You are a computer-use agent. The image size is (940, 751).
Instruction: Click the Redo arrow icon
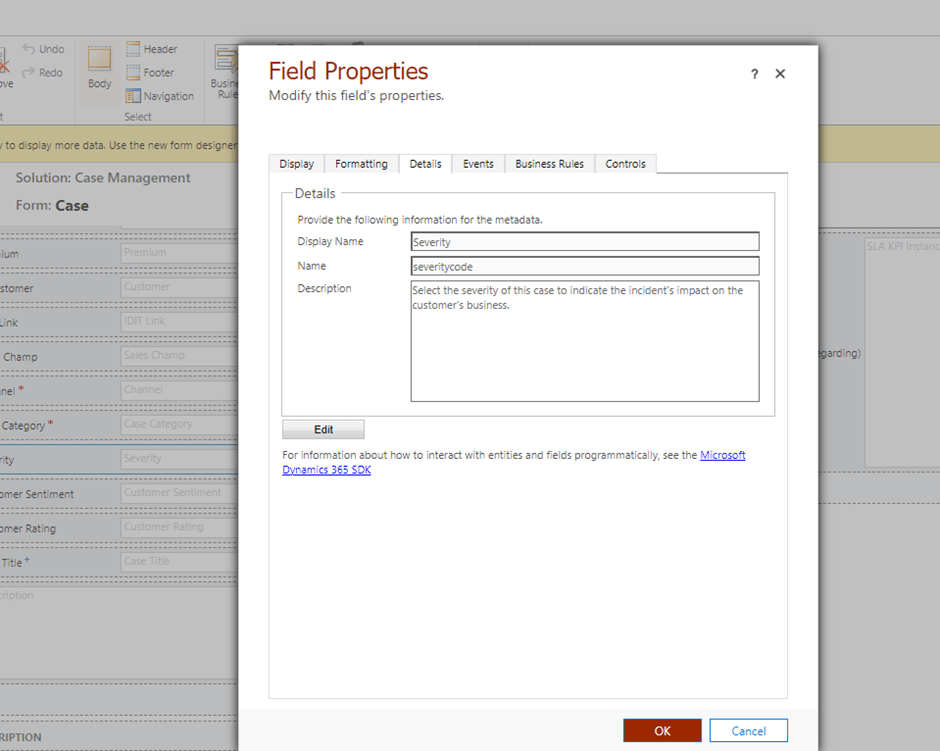[29, 73]
